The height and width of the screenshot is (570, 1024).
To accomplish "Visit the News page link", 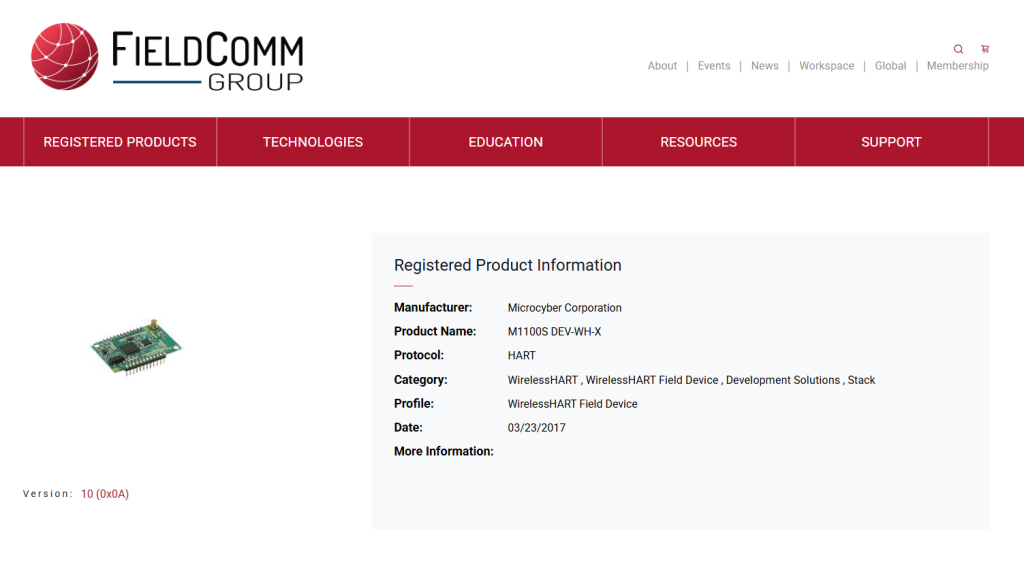I will pos(765,66).
